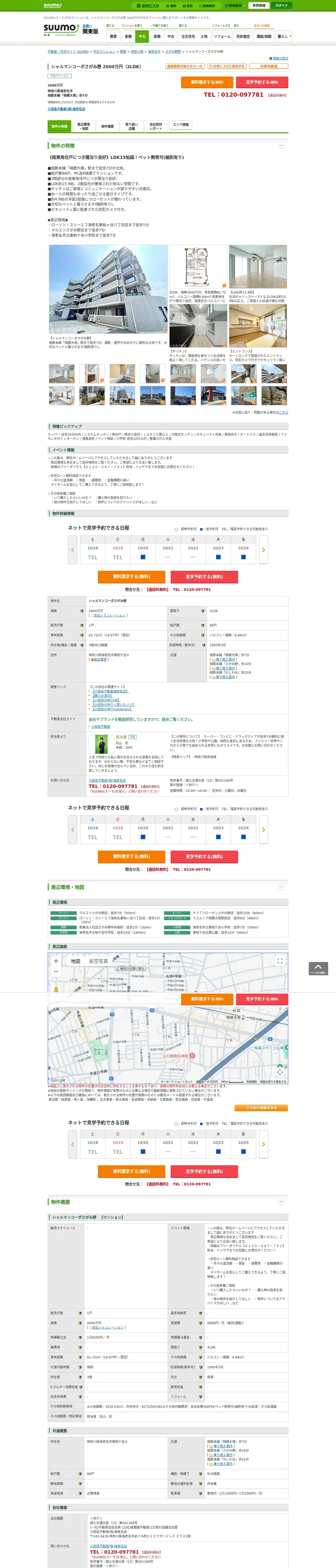Viewport: 336px width, 1568px height.
Task: Select 土地 navigation tab
Action: (x=204, y=37)
